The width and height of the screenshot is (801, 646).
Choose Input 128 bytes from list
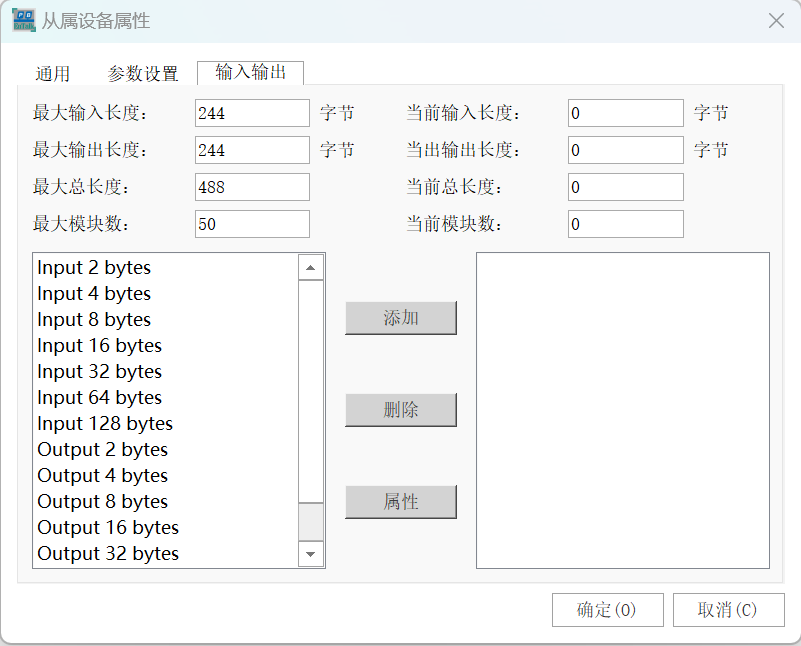(105, 424)
